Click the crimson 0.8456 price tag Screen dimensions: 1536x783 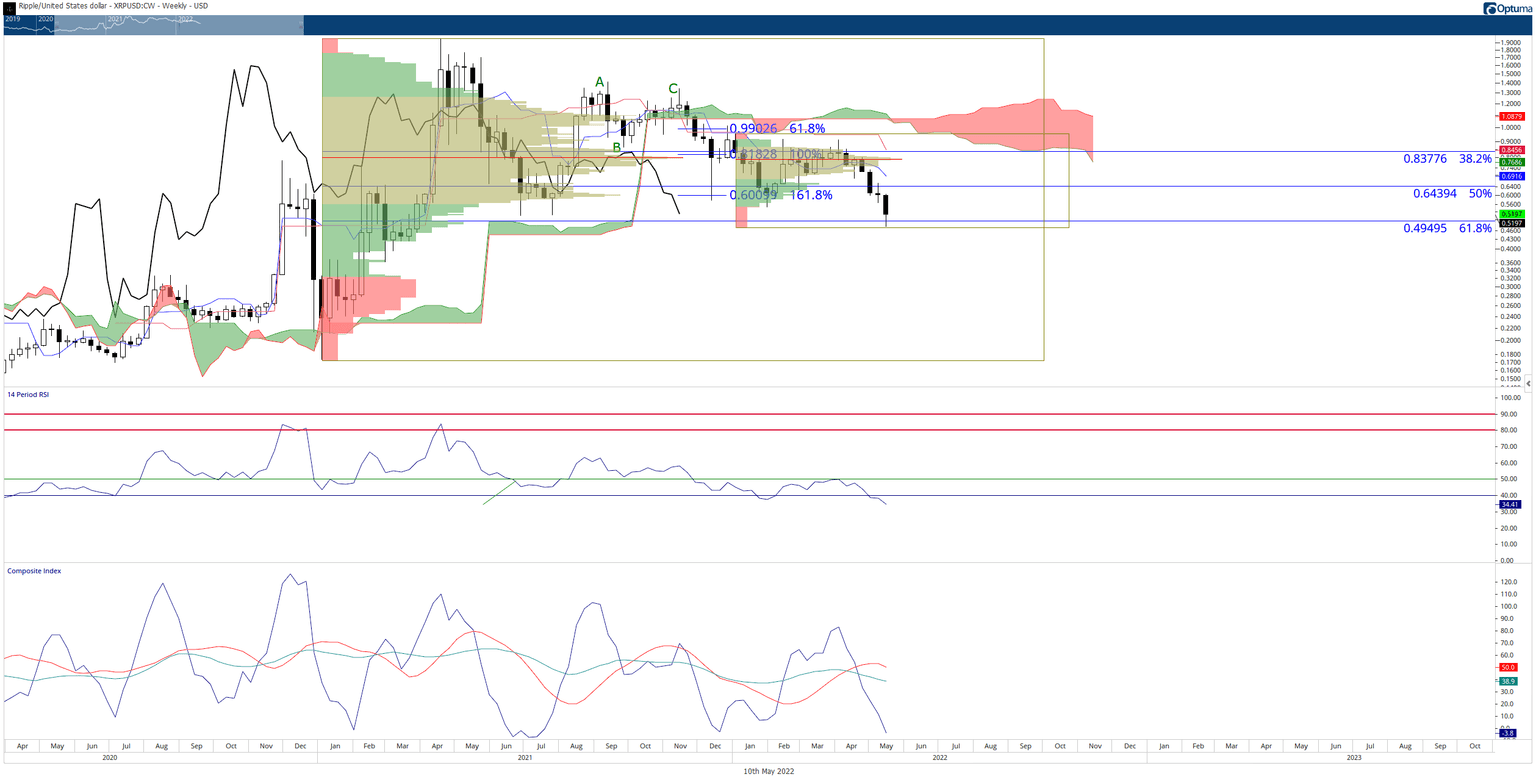pyautogui.click(x=1510, y=150)
